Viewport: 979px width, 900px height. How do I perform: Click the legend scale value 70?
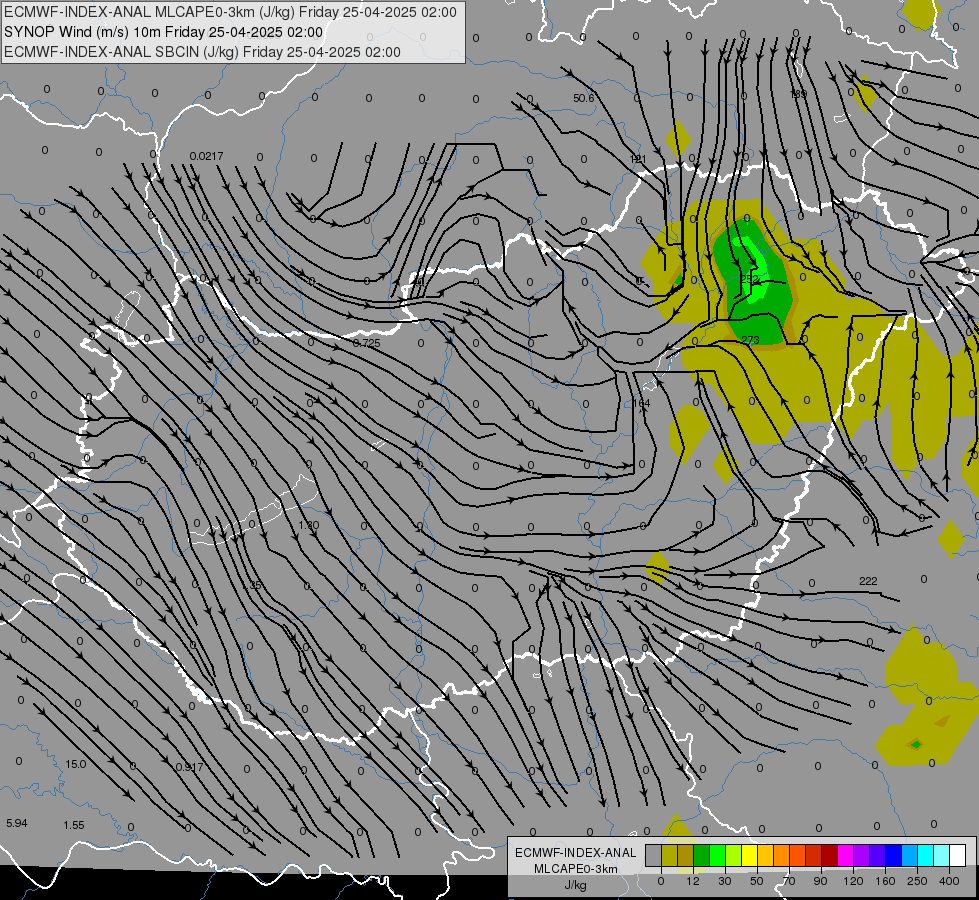coord(789,881)
